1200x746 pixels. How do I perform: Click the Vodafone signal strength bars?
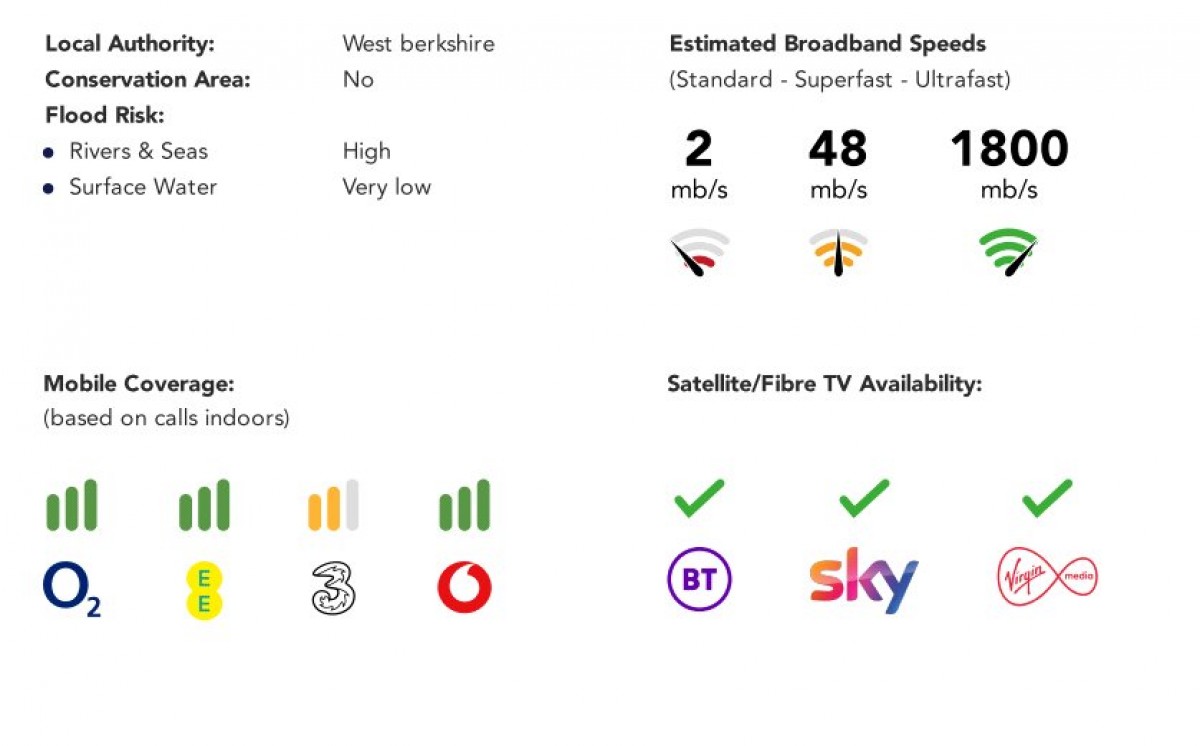pos(464,505)
